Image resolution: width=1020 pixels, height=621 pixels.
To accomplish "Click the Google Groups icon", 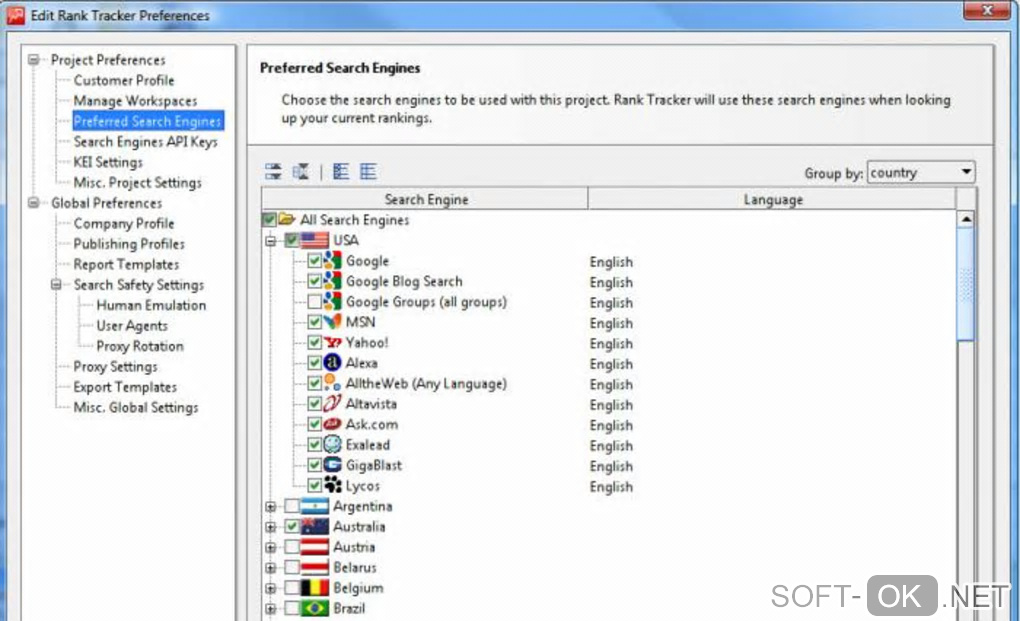I will pyautogui.click(x=332, y=302).
